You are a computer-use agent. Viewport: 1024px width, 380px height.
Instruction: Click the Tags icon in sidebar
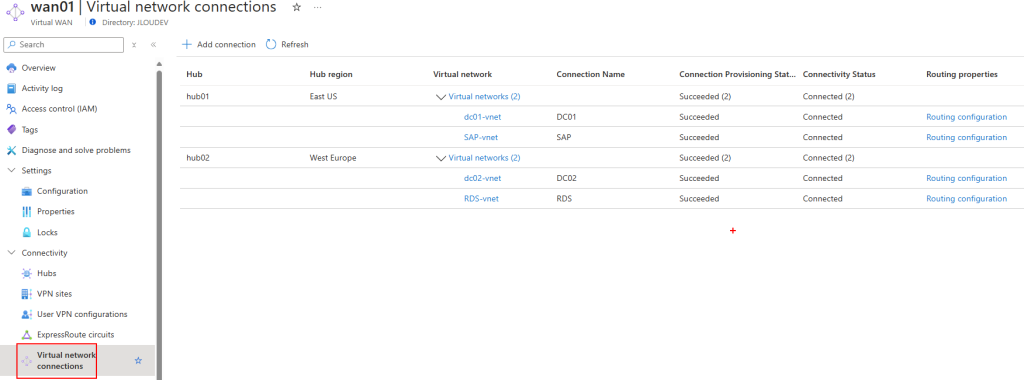coord(11,129)
